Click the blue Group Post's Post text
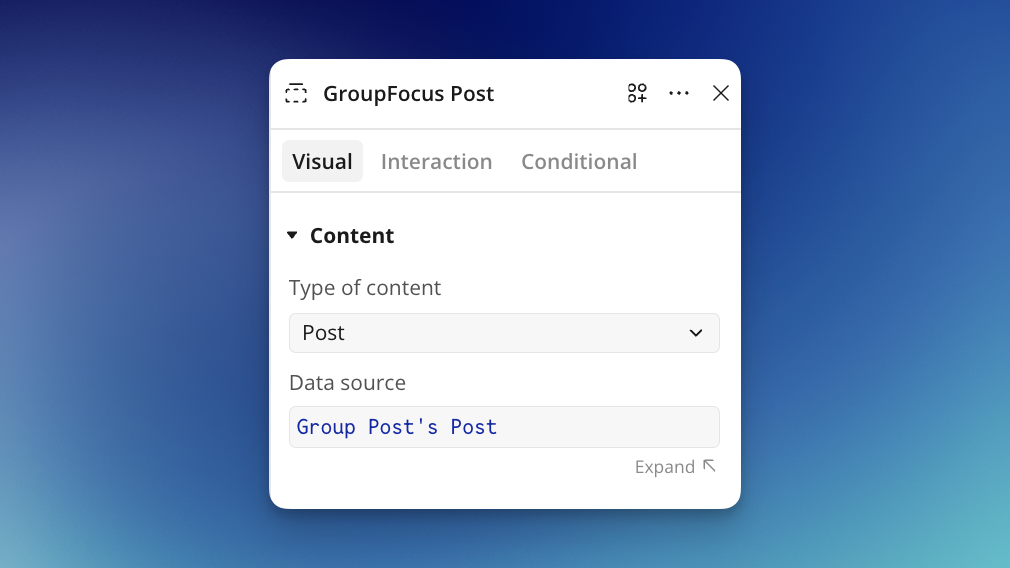The image size is (1010, 568). [397, 427]
